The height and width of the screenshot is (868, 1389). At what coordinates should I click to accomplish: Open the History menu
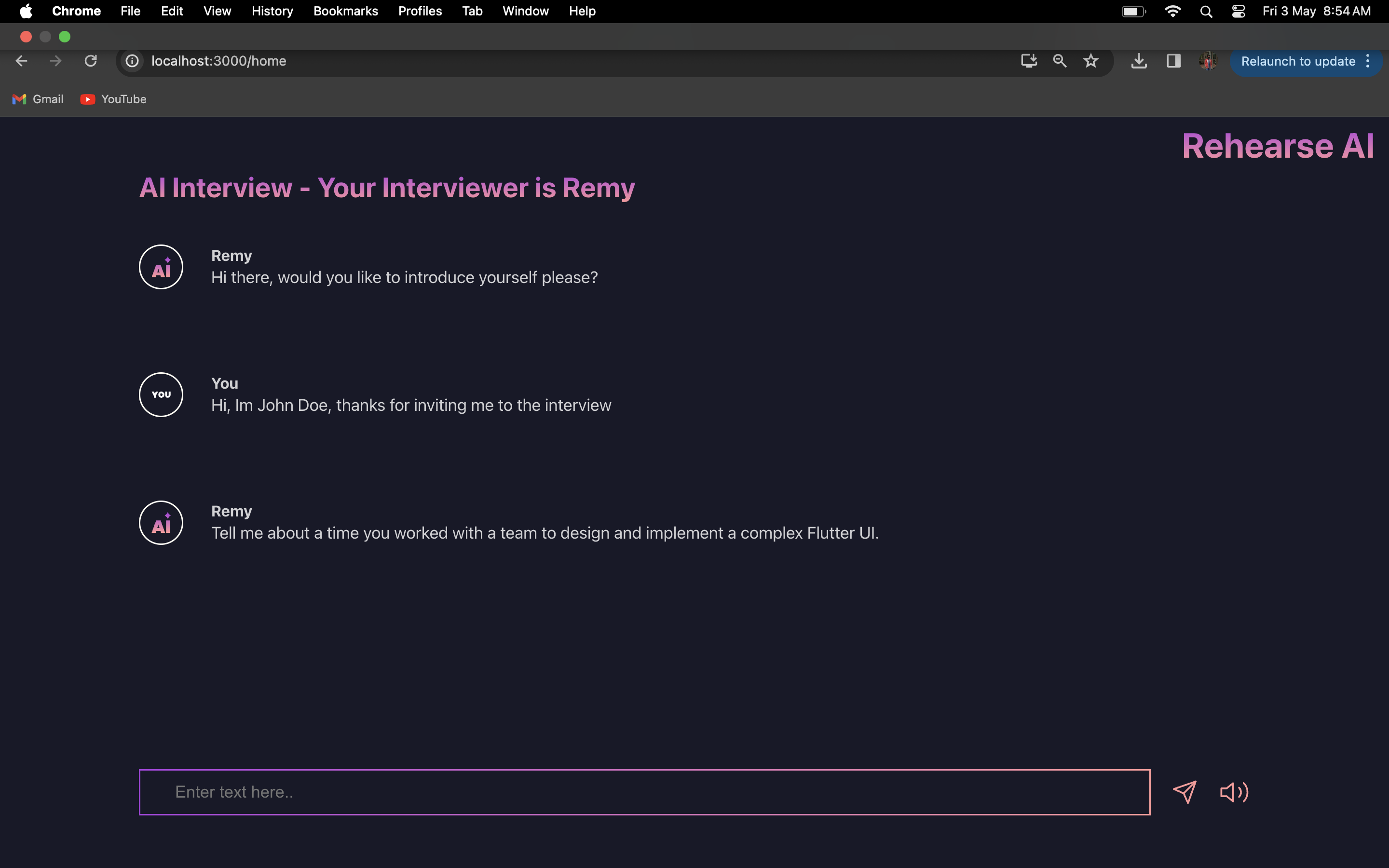pyautogui.click(x=272, y=11)
